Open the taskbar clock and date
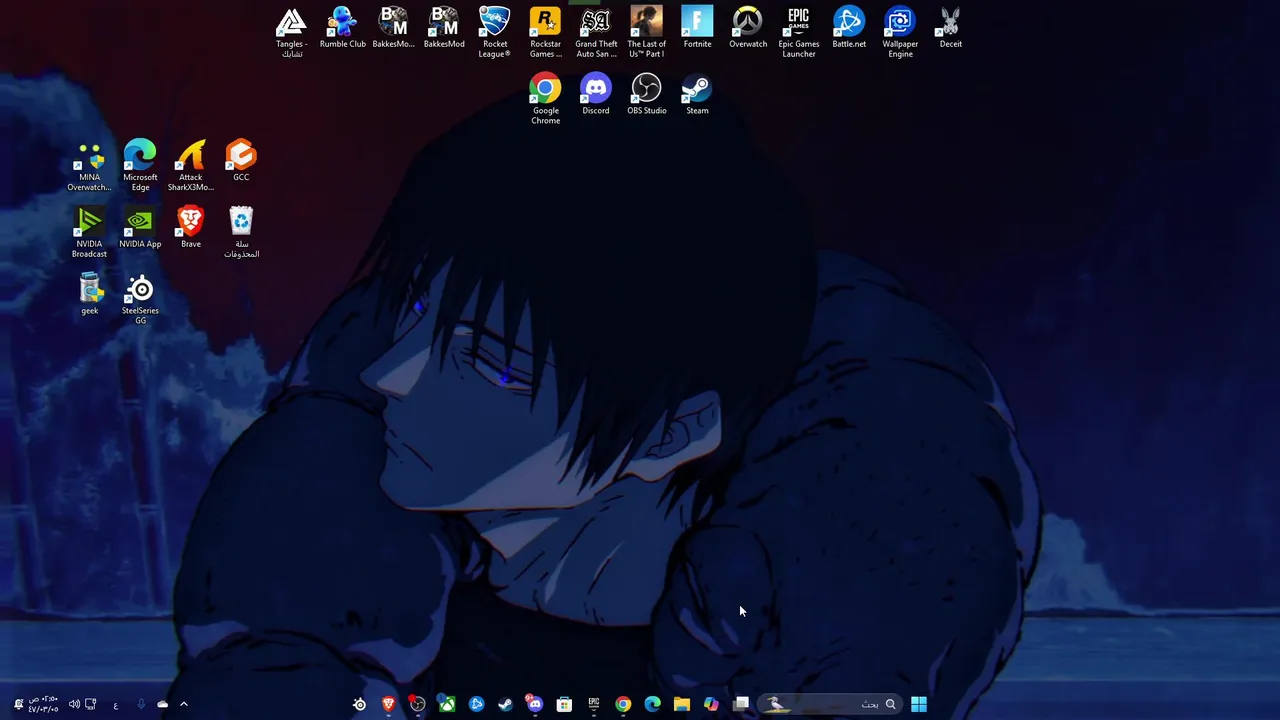 click(43, 704)
